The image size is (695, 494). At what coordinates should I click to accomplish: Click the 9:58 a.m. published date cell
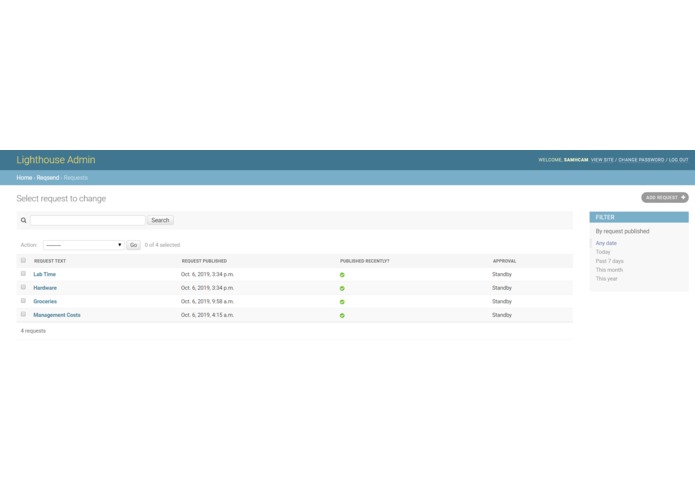coord(207,301)
